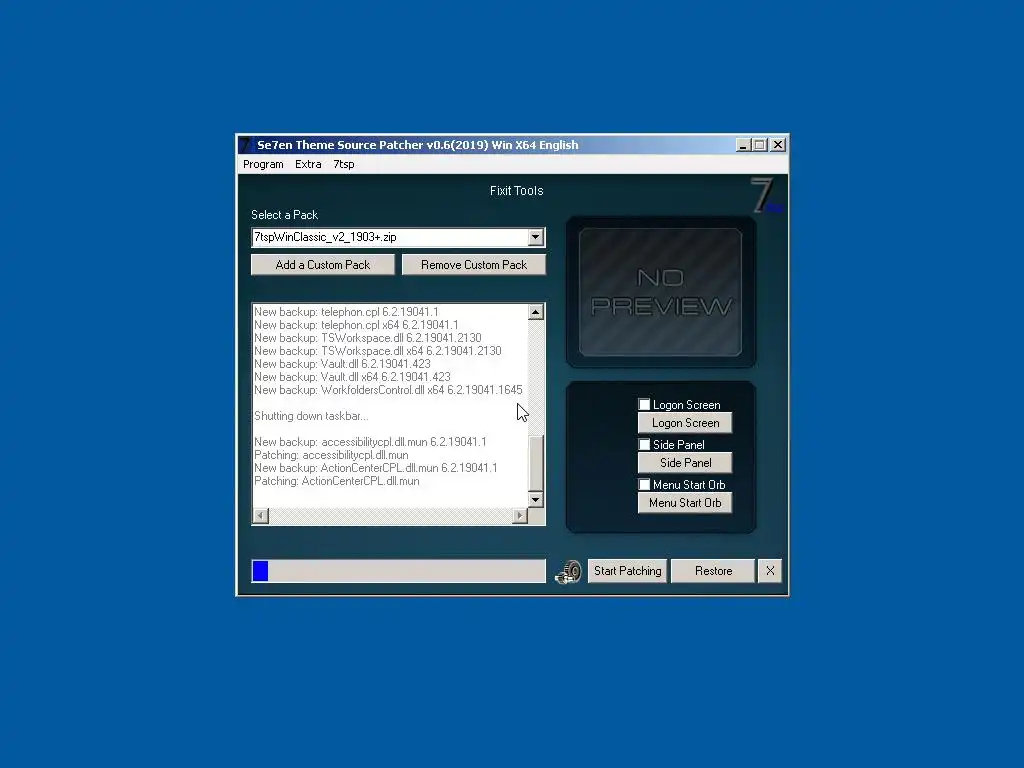Click the Side Panel button

pyautogui.click(x=685, y=462)
